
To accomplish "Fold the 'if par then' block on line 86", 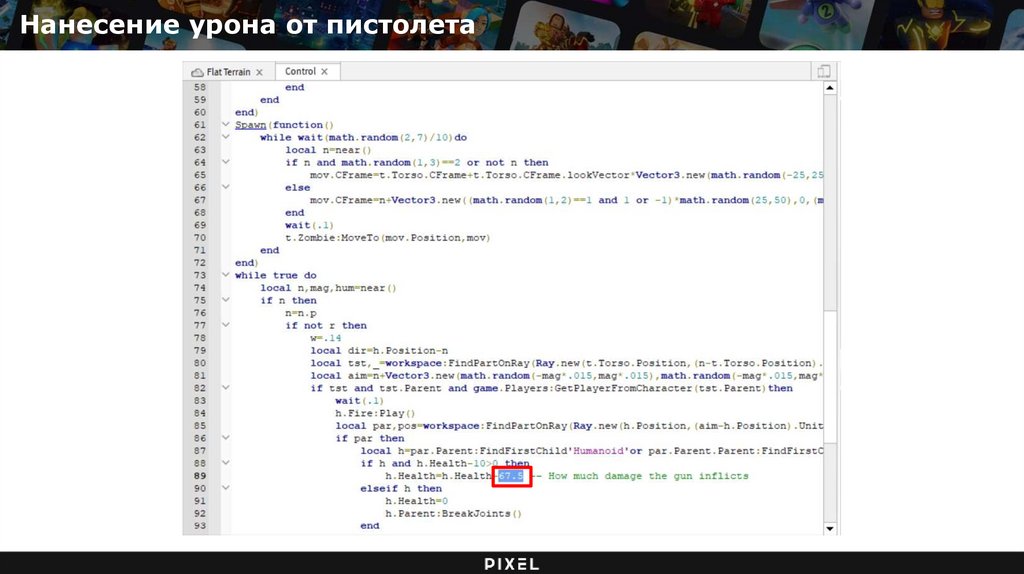I will point(225,438).
